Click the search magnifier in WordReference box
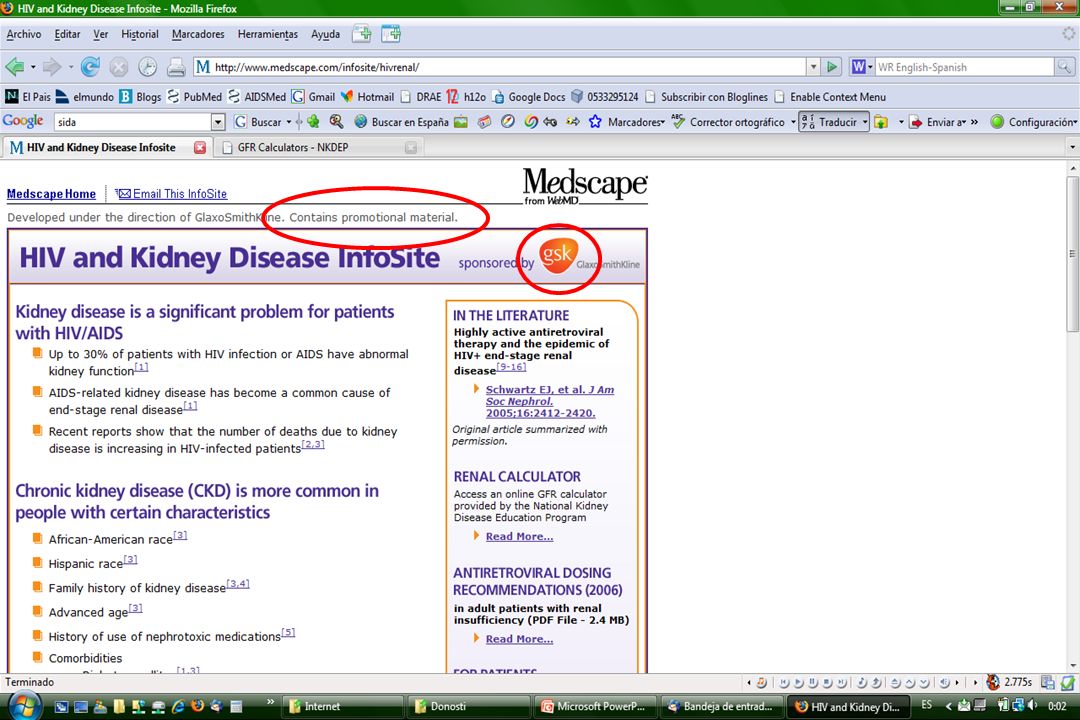Viewport: 1080px width, 720px height. click(1064, 67)
